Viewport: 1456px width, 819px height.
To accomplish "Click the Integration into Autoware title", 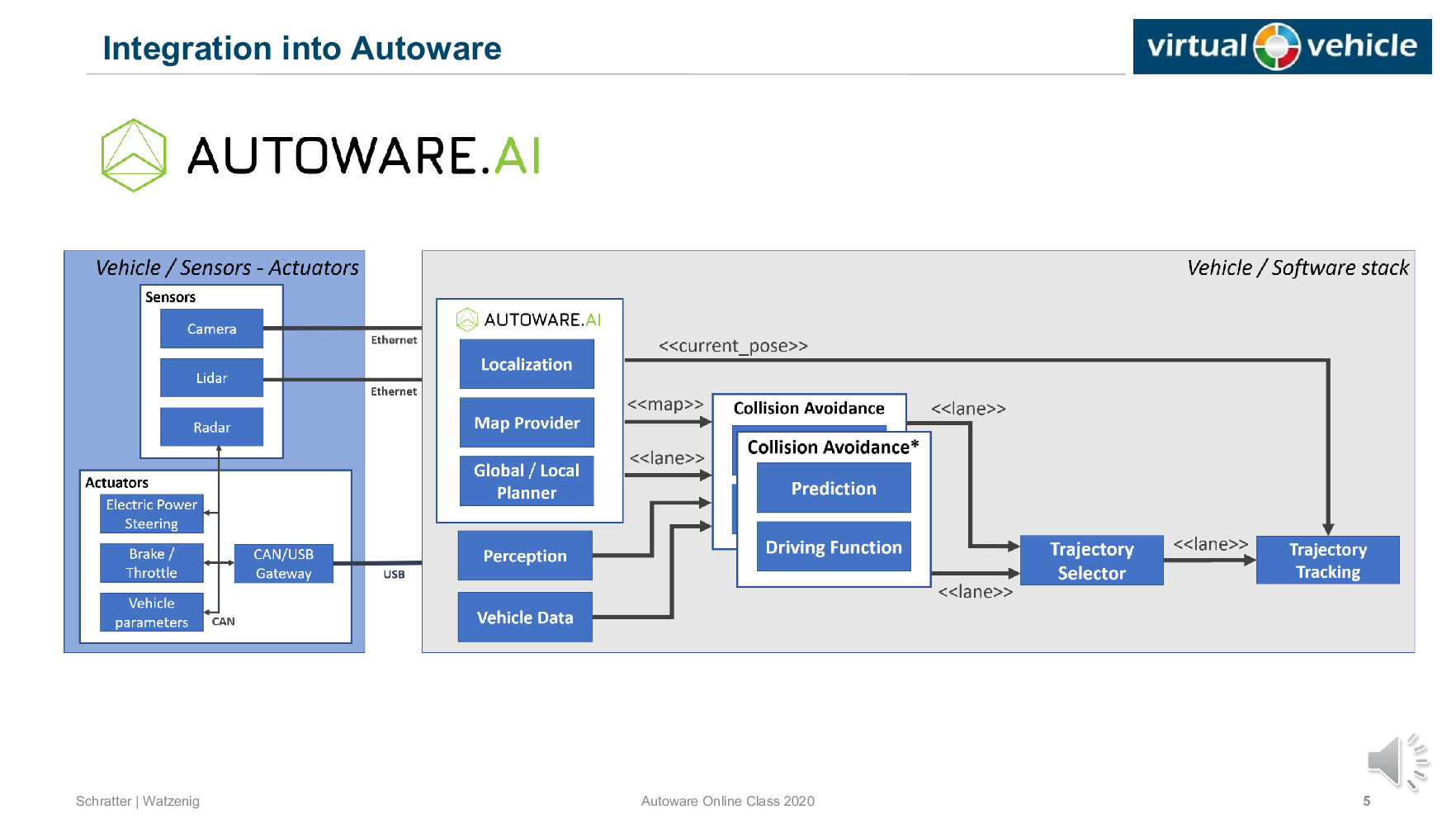I will pos(302,48).
